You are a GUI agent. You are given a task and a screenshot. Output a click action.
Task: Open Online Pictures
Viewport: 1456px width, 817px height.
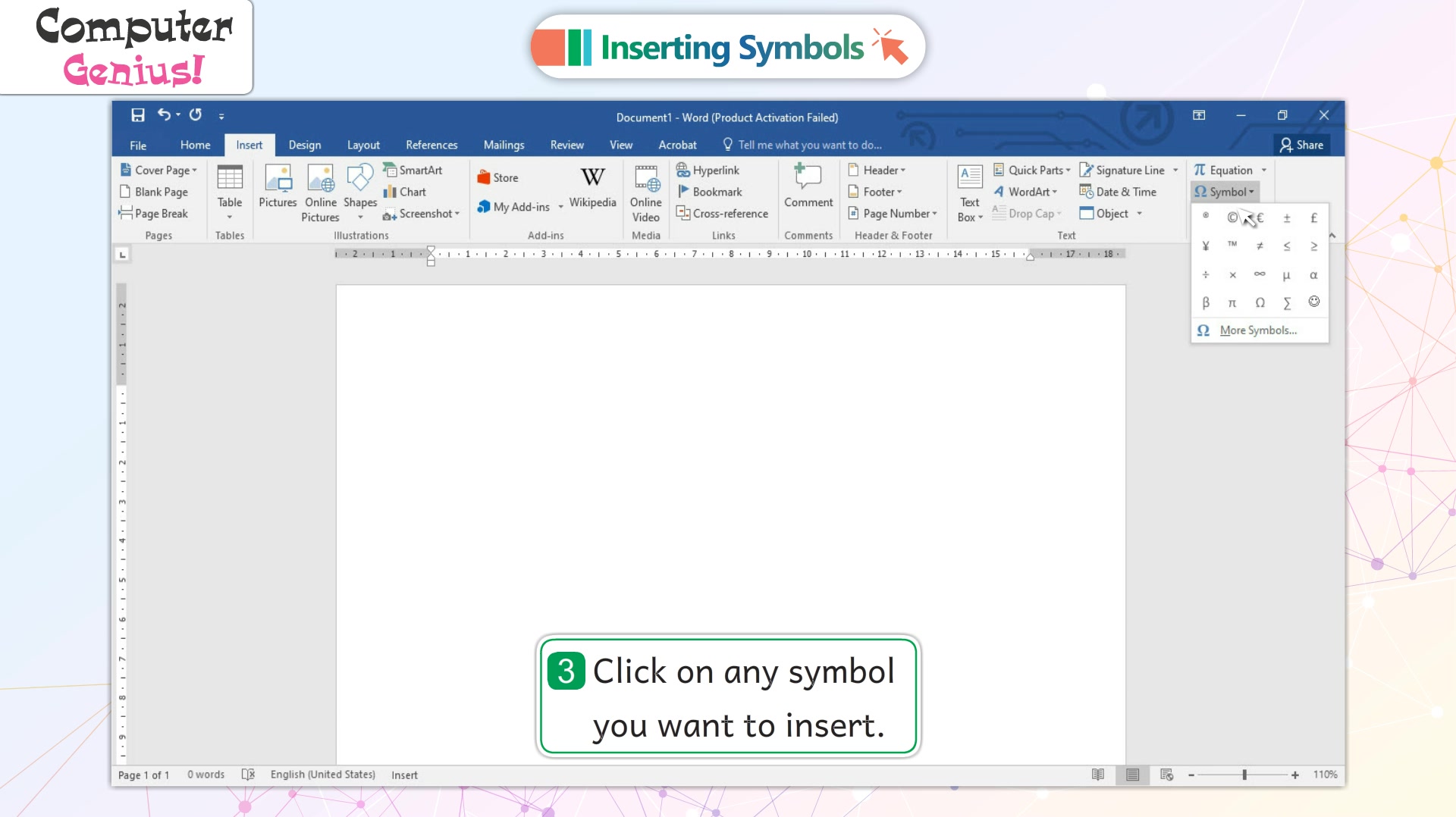point(321,193)
